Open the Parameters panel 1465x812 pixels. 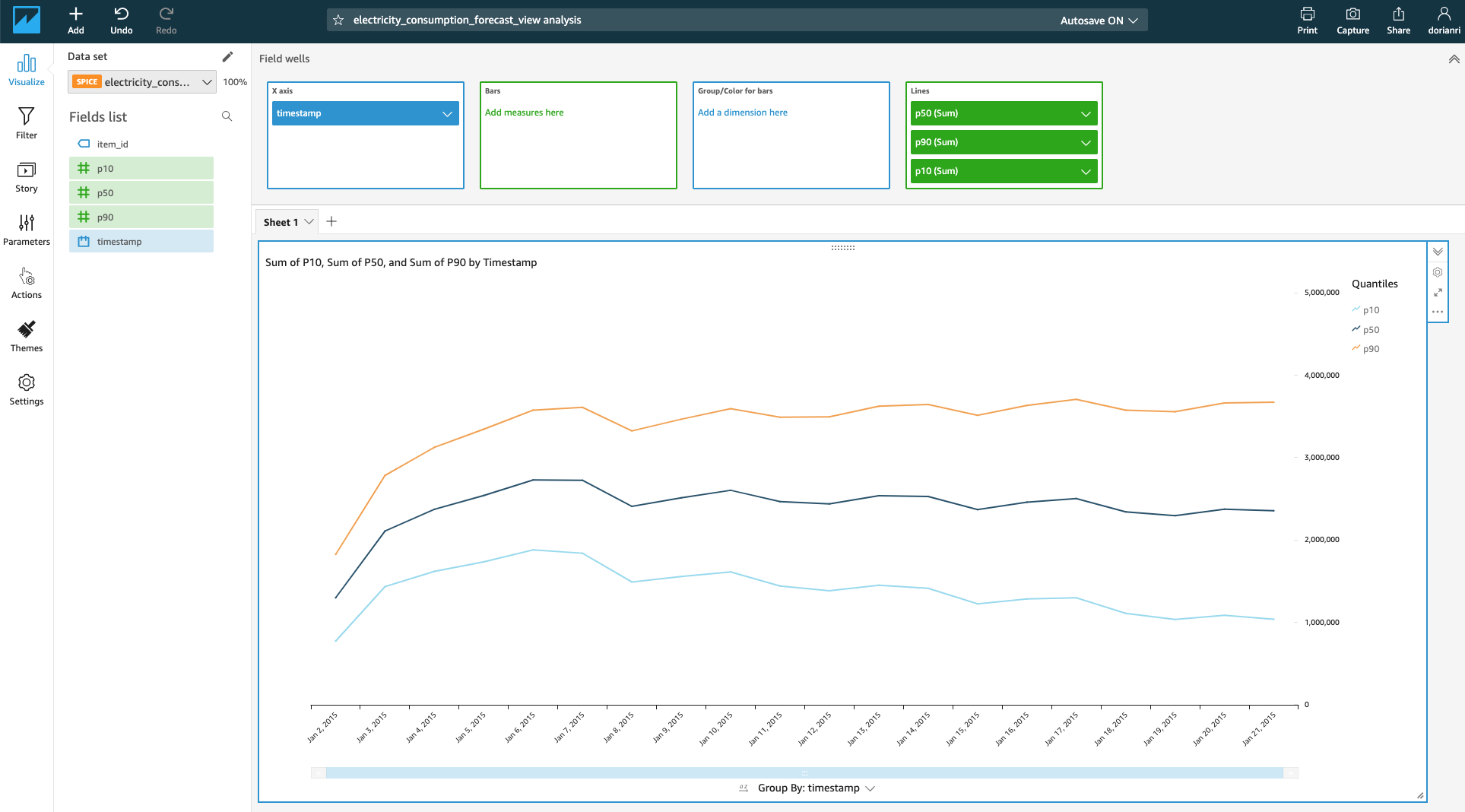(27, 230)
